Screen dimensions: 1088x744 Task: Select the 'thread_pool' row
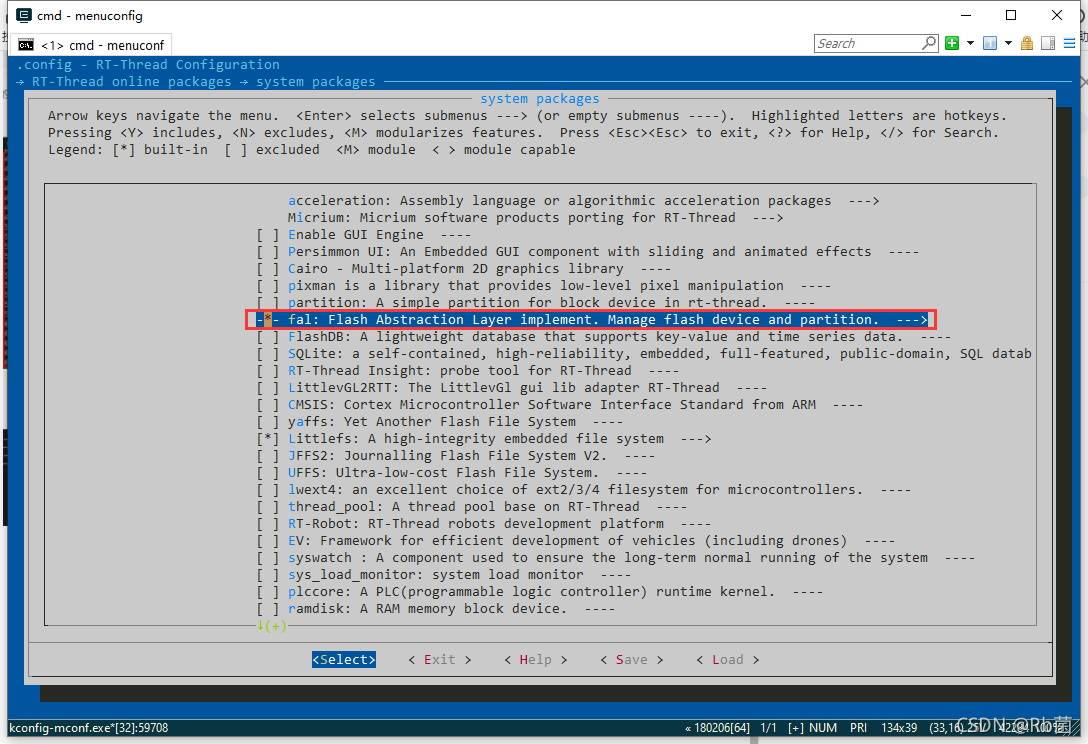click(472, 507)
